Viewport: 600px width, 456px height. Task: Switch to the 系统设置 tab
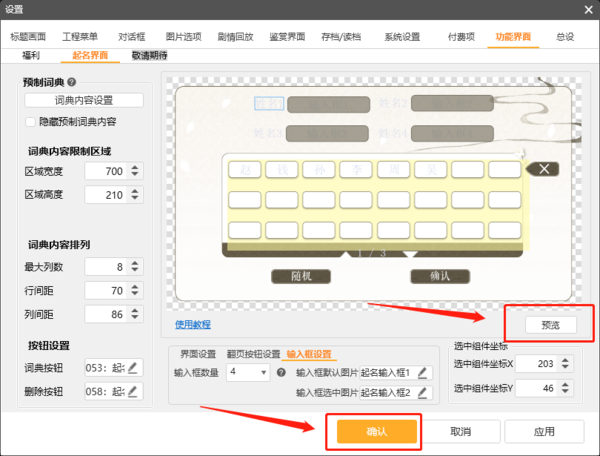[402, 37]
